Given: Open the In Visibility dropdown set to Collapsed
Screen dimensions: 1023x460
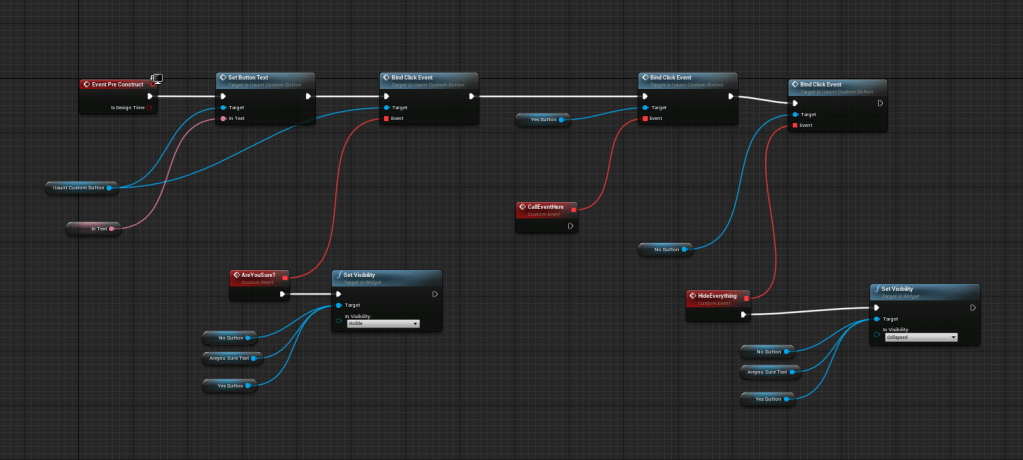Looking at the screenshot, I should (x=920, y=338).
